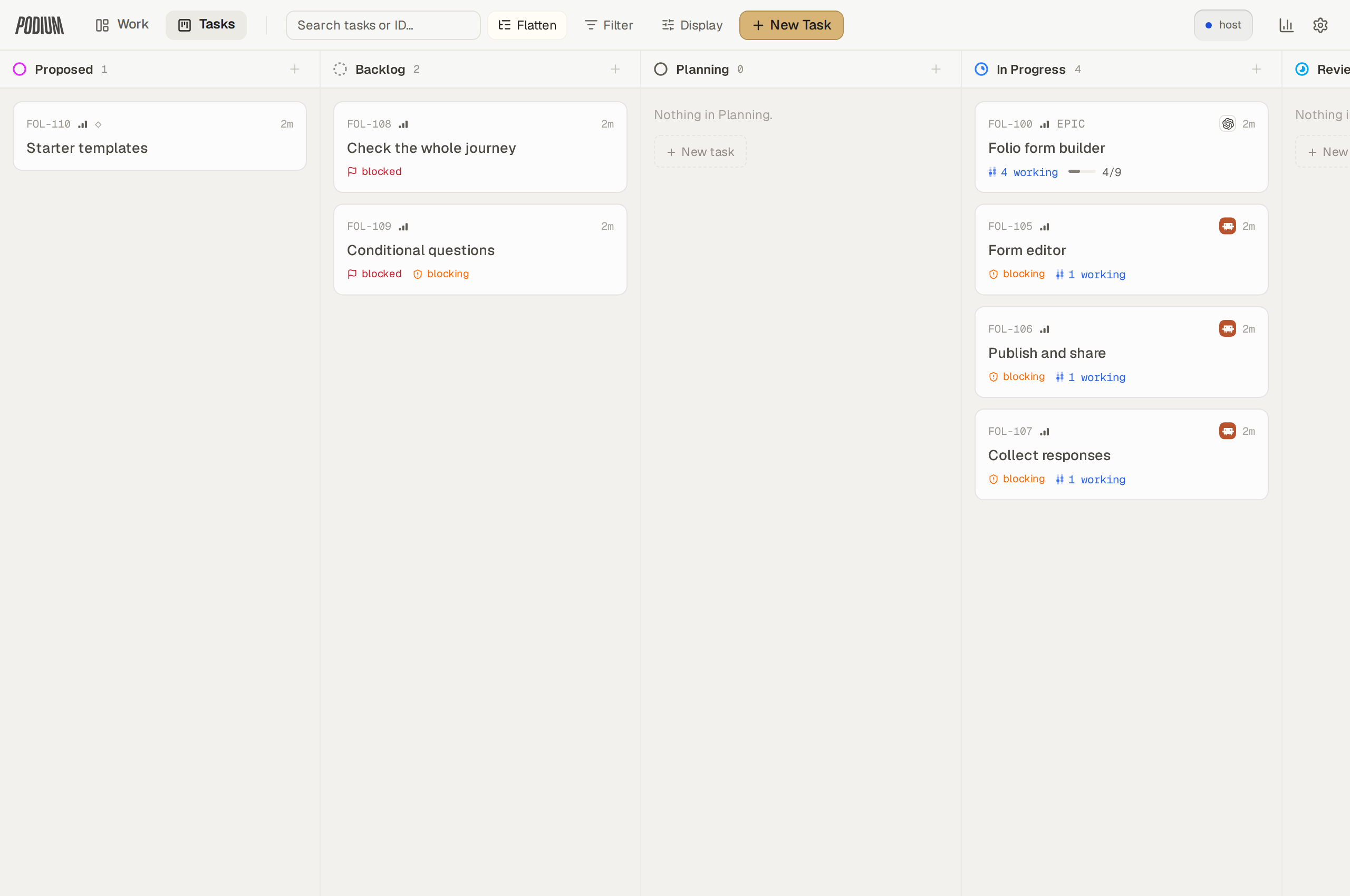Switch to the Tasks tab
This screenshot has height=896, width=1350.
coord(206,25)
